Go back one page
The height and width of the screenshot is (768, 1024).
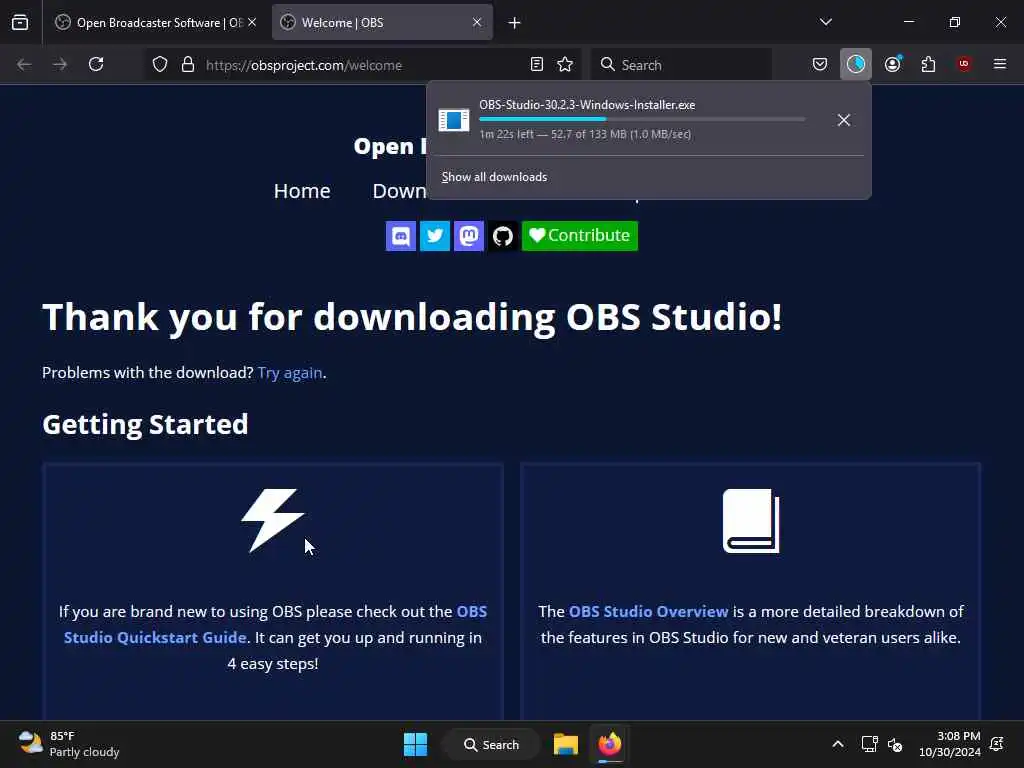click(x=24, y=64)
